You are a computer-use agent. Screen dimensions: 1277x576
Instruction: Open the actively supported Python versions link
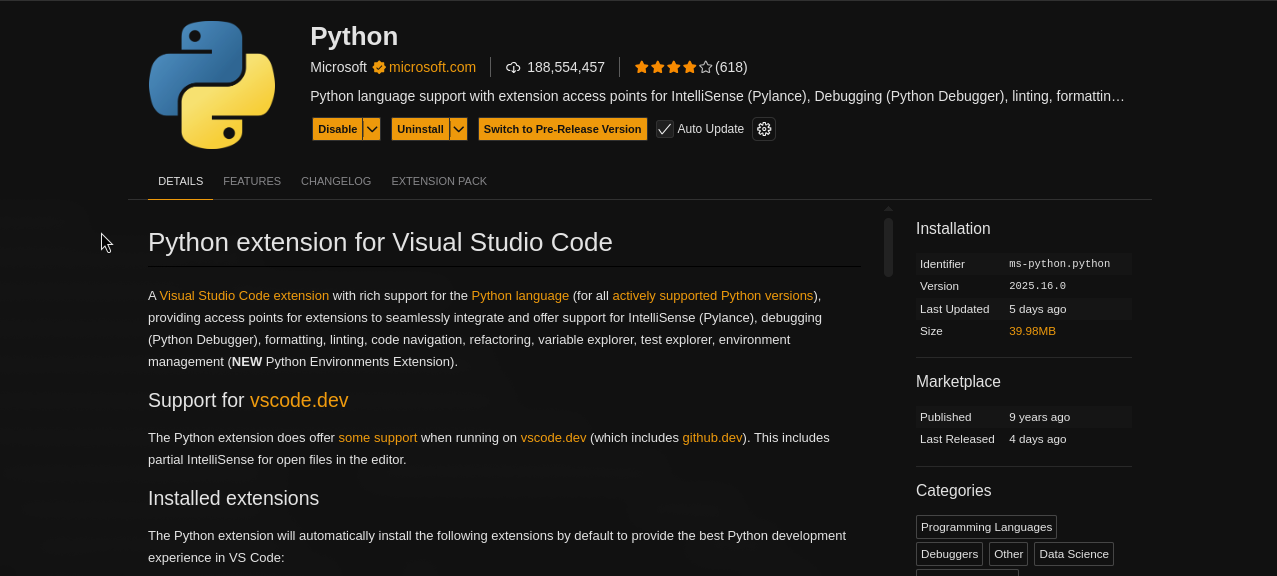(712, 295)
